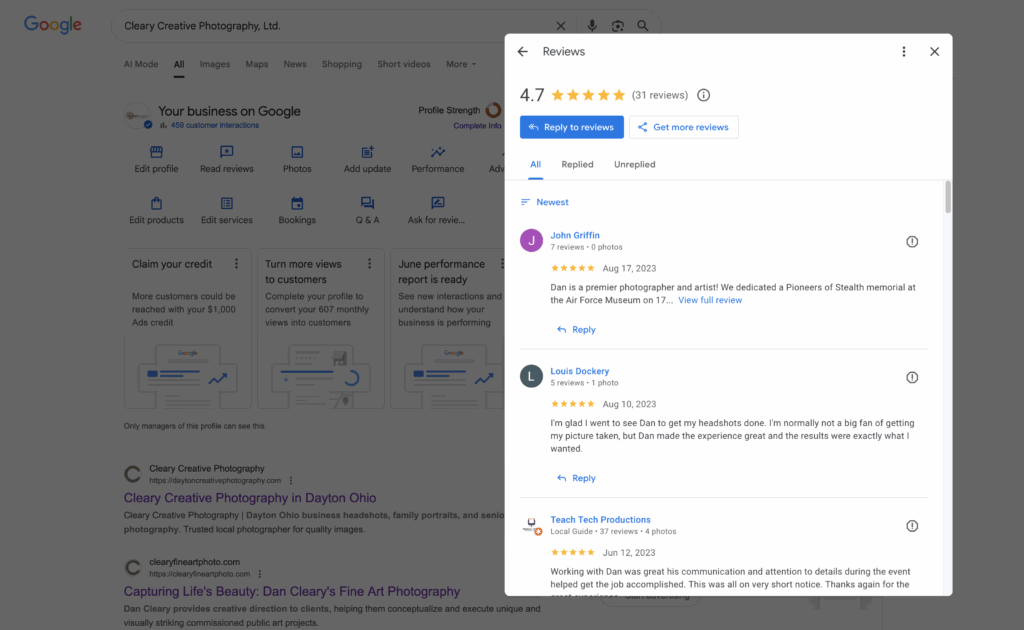Screen dimensions: 1024x630
Task: Click the back arrow in Reviews panel
Action: [x=522, y=52]
